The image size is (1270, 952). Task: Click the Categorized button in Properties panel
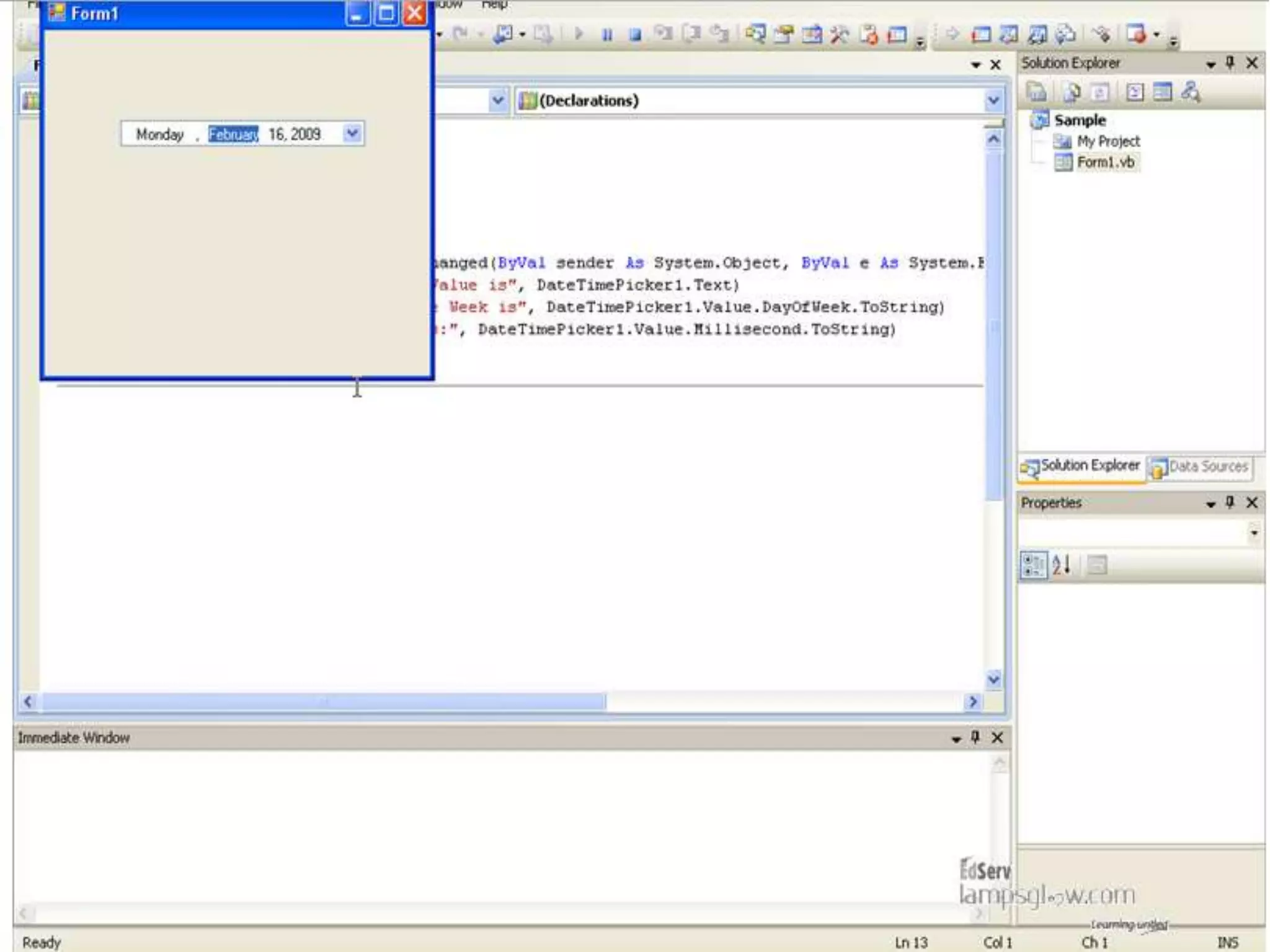point(1033,565)
